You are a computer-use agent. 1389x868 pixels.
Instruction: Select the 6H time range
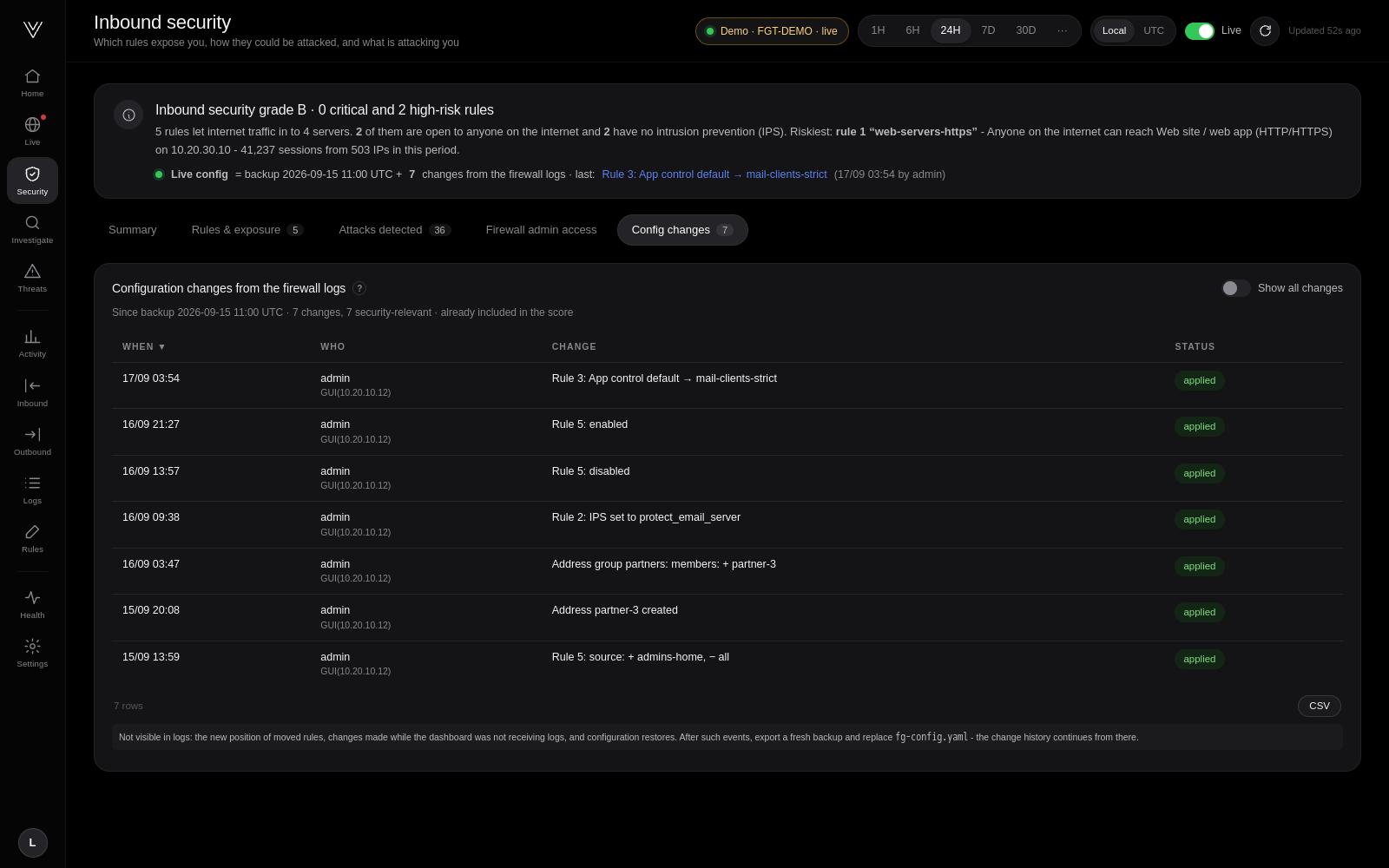point(912,30)
